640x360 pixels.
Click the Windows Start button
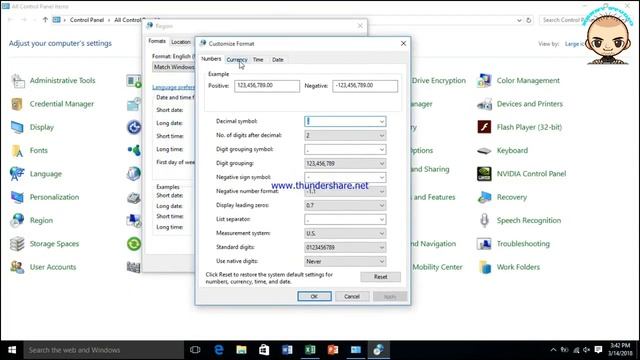click(12, 350)
